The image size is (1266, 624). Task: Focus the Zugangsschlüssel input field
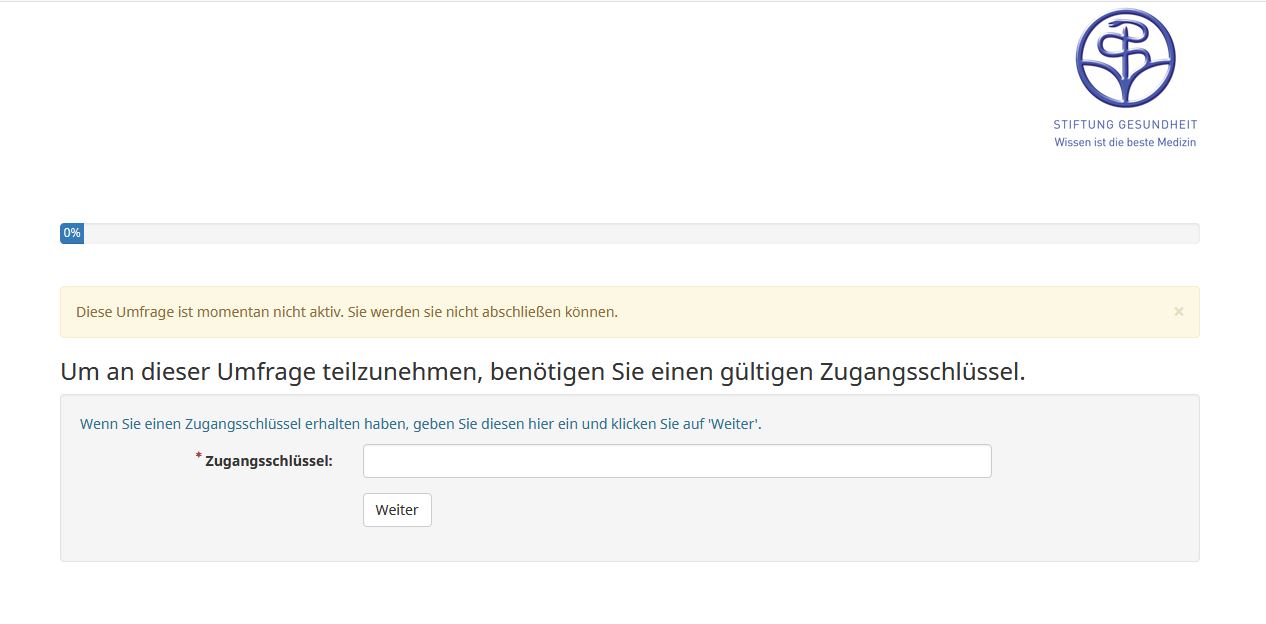[677, 461]
